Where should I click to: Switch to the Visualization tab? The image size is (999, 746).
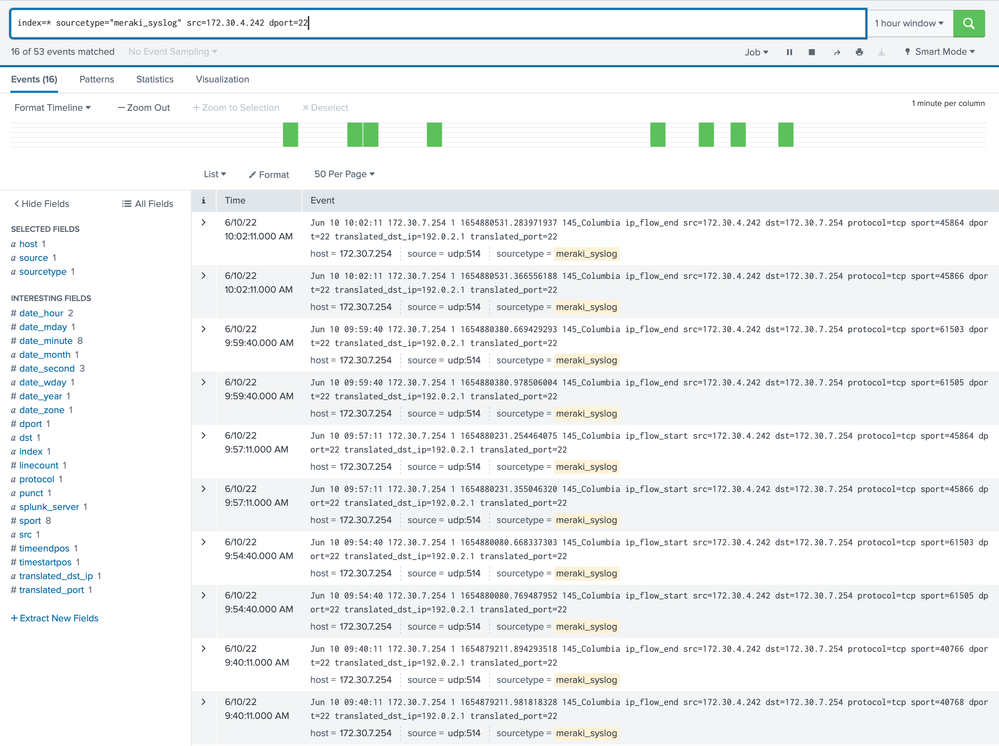pos(222,79)
